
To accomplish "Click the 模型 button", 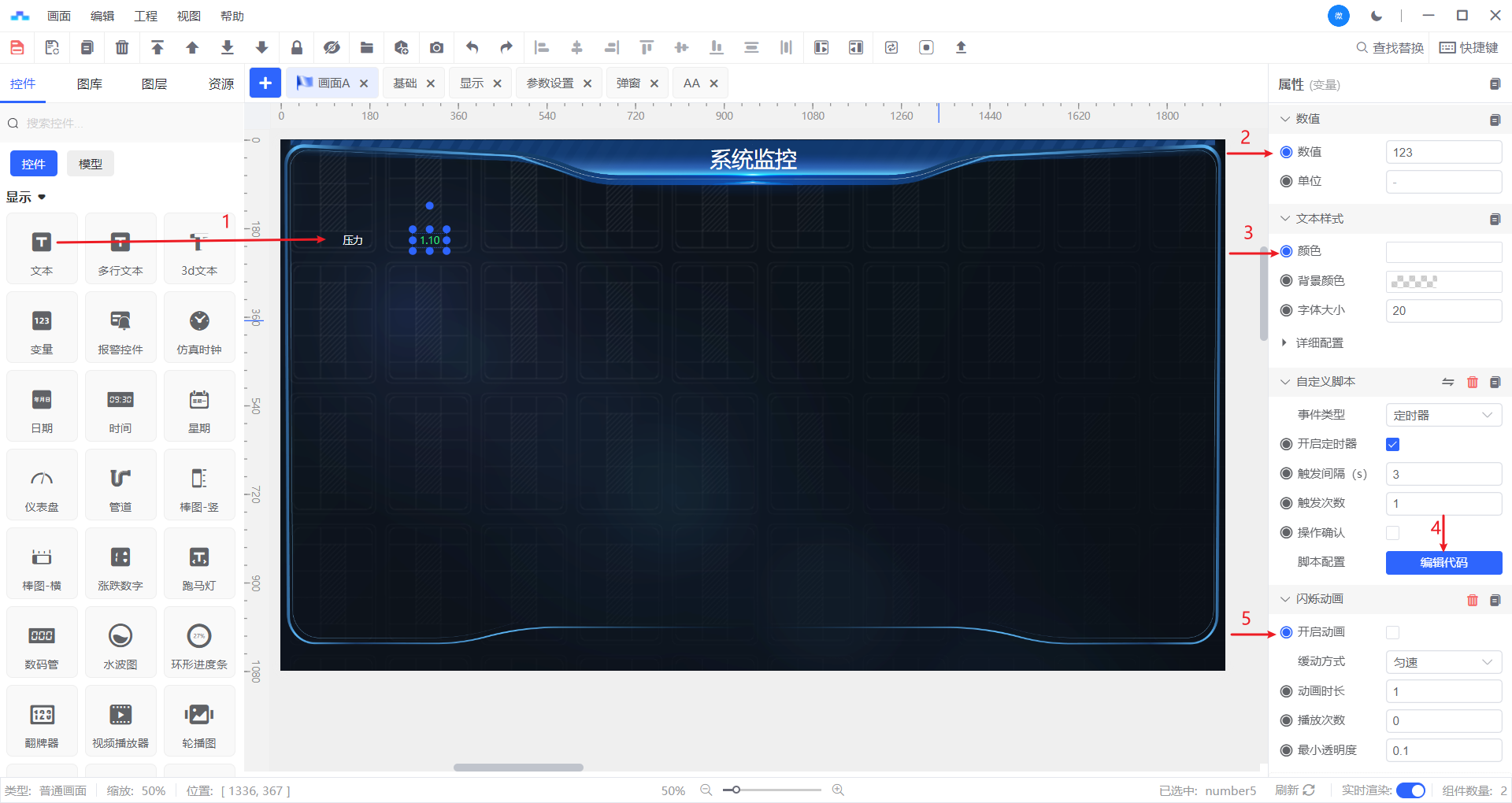I will coord(91,164).
